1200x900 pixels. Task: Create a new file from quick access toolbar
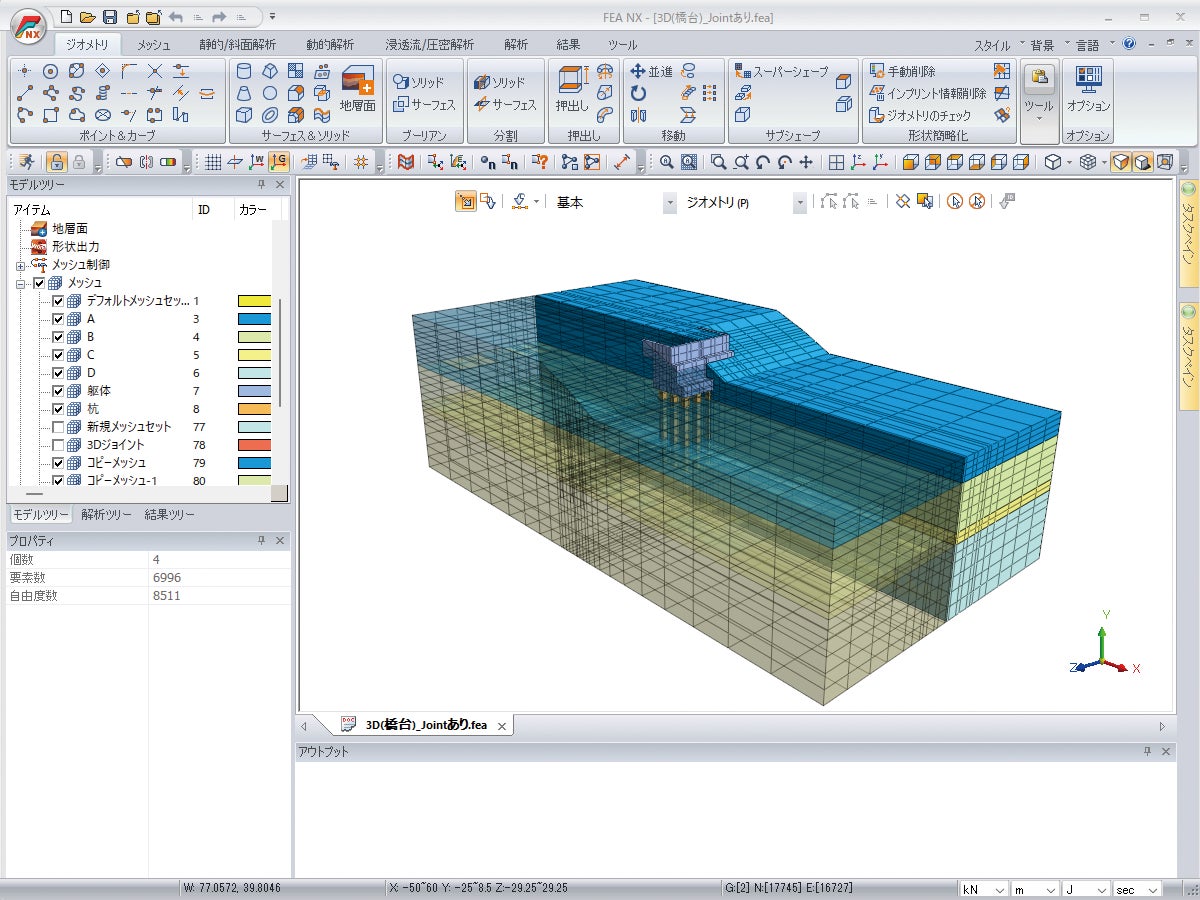(66, 17)
